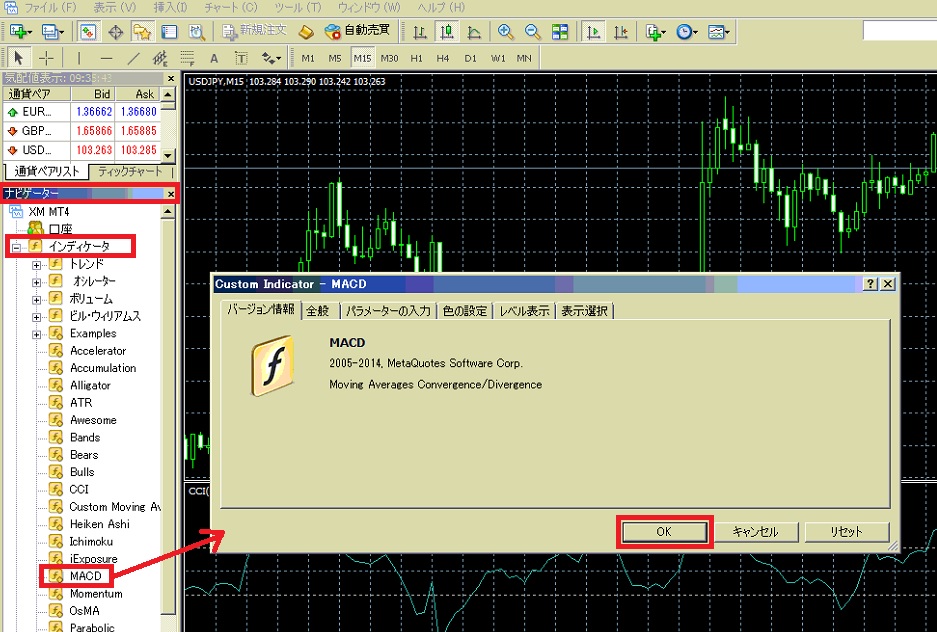This screenshot has width=937, height=632.
Task: Tile the chart windows
Action: tap(560, 32)
